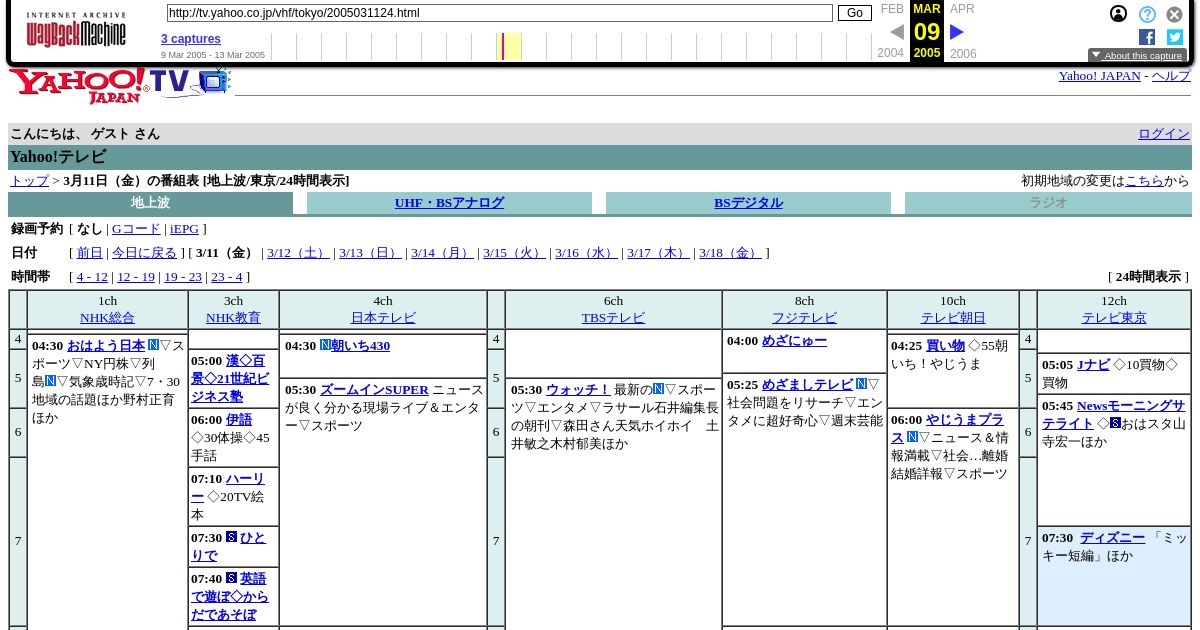The height and width of the screenshot is (630, 1200).
Task: Open program 買い物 on テレビ朝日
Action: click(x=945, y=346)
